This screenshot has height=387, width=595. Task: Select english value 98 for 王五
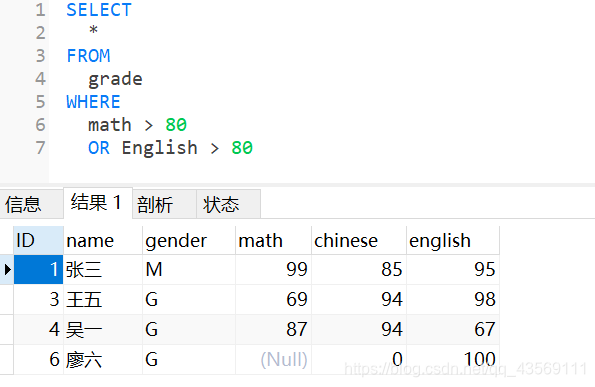tap(453, 299)
